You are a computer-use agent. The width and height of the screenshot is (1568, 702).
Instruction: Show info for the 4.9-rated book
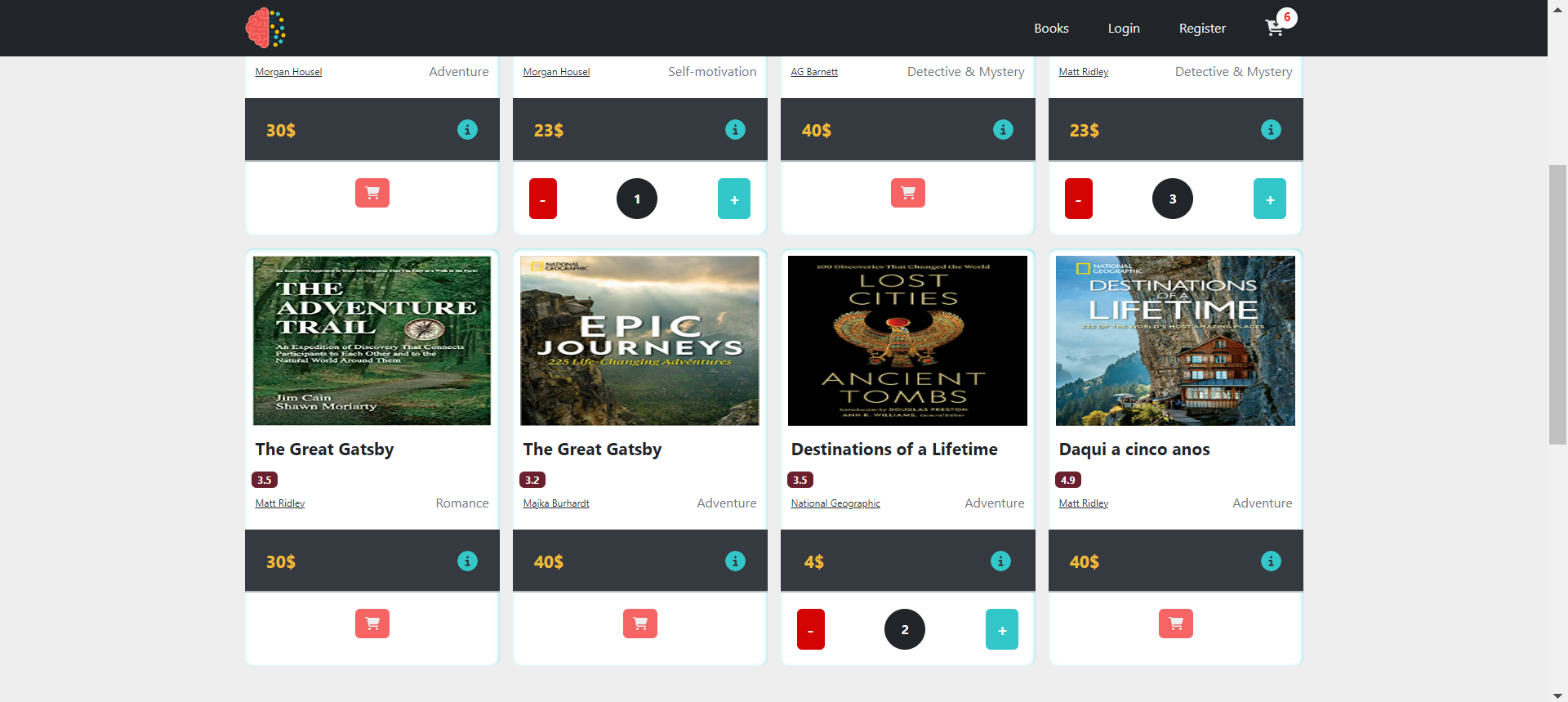1271,561
